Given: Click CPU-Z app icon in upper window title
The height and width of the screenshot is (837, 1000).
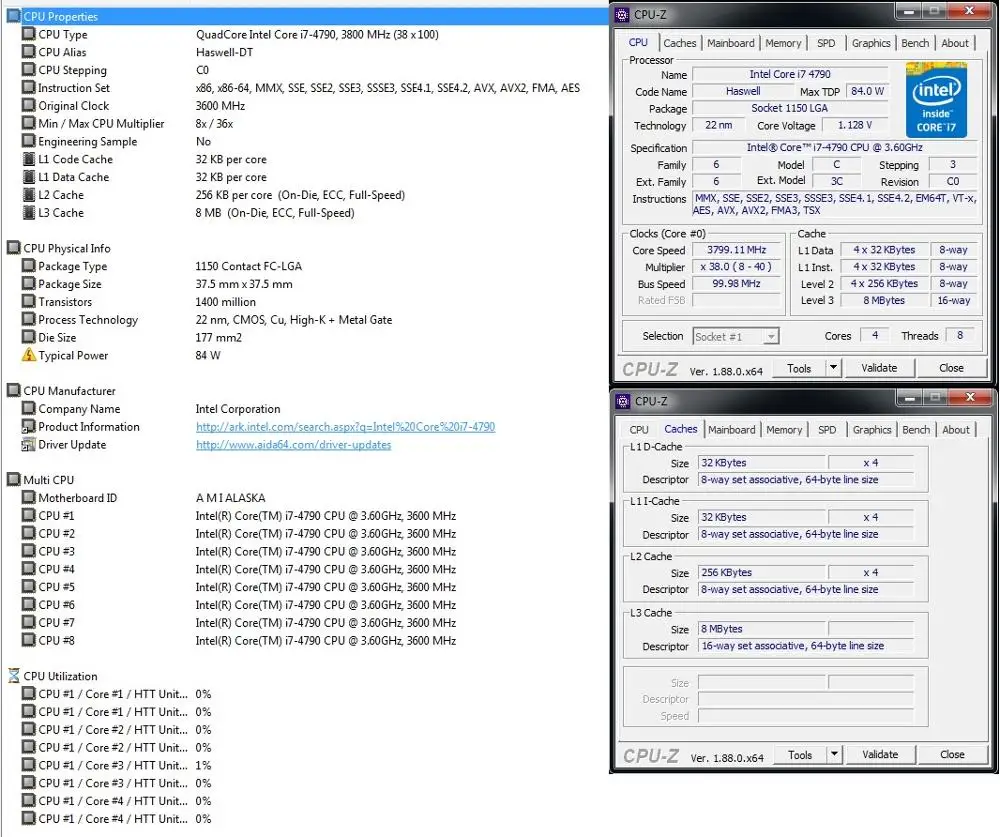Looking at the screenshot, I should pyautogui.click(x=622, y=15).
